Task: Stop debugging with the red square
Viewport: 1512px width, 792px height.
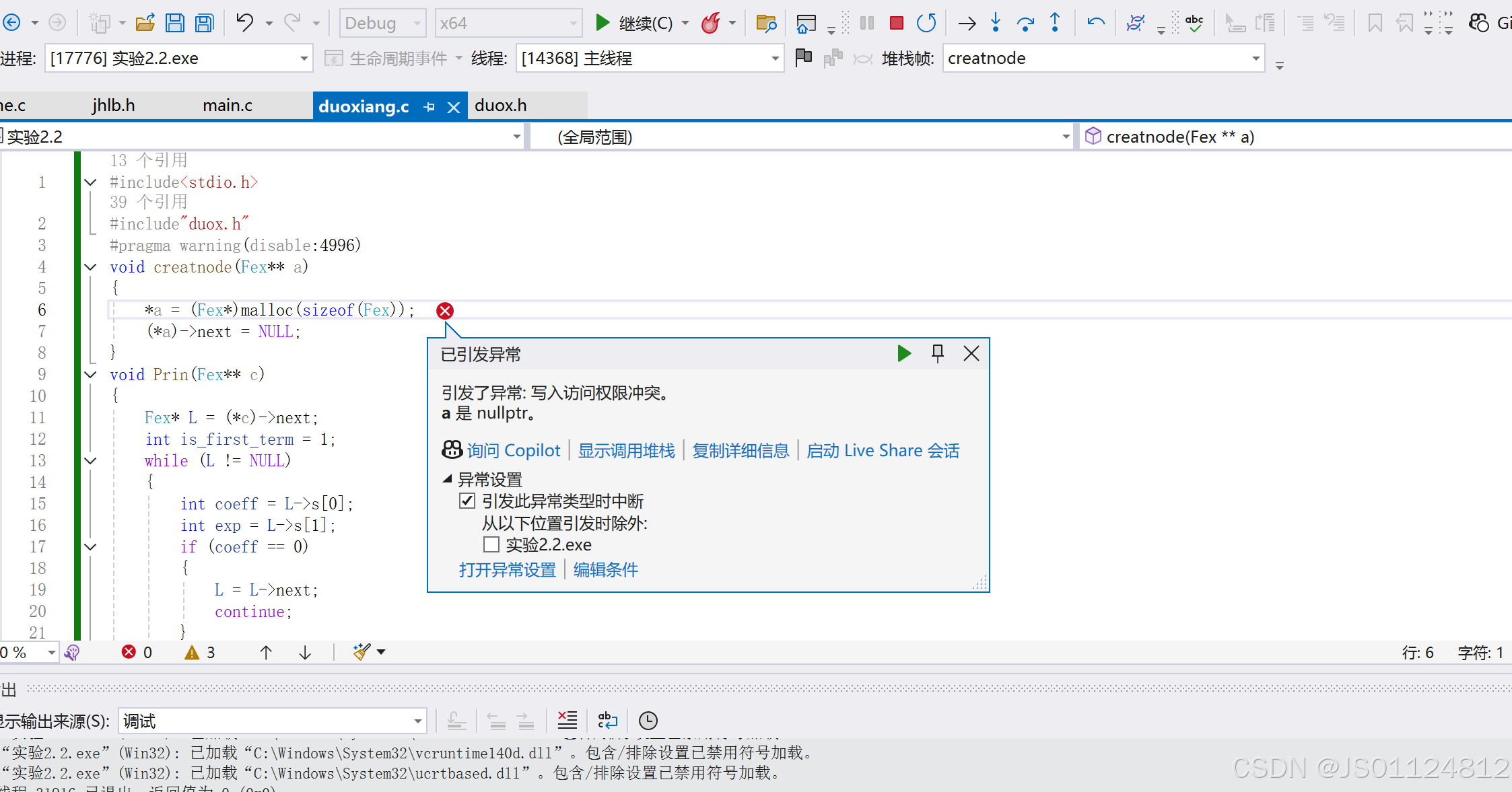Action: (x=896, y=23)
